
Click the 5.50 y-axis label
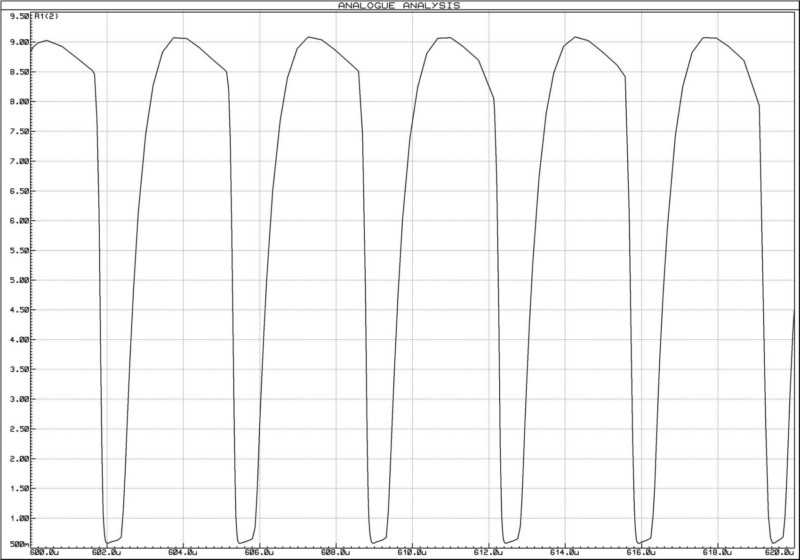(19, 250)
